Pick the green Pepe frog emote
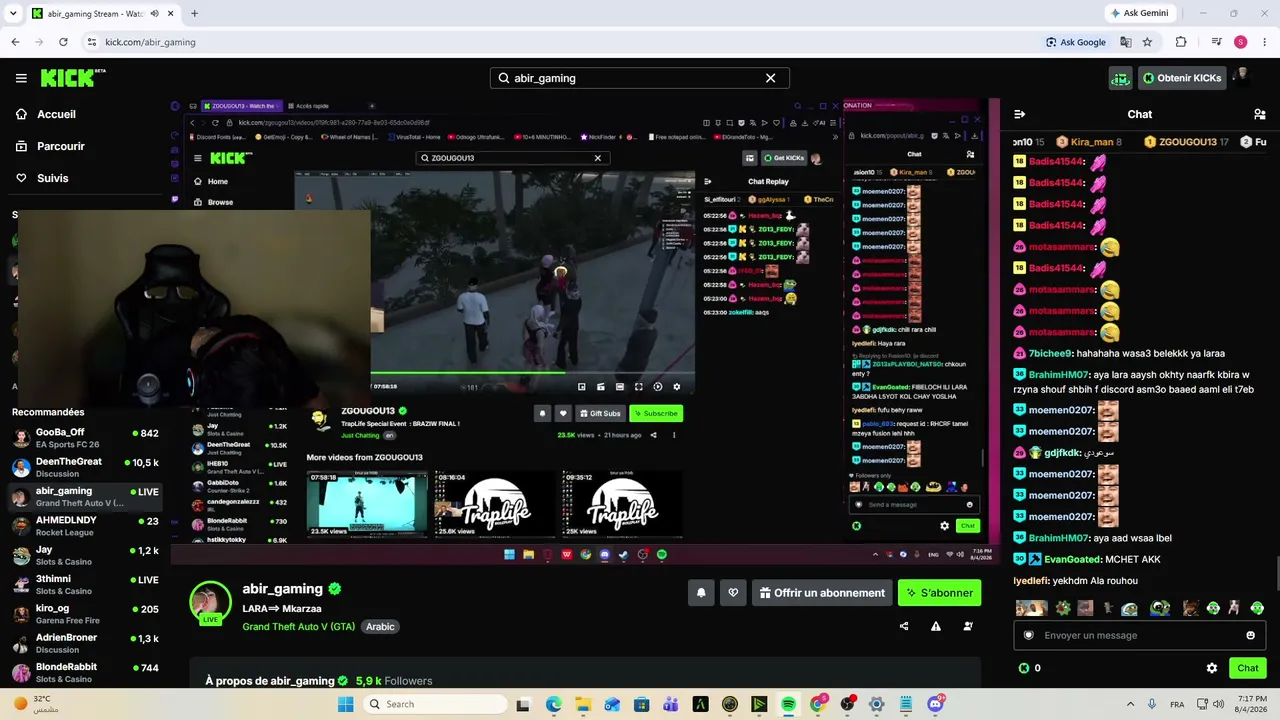Image resolution: width=1280 pixels, height=720 pixels. click(1159, 608)
